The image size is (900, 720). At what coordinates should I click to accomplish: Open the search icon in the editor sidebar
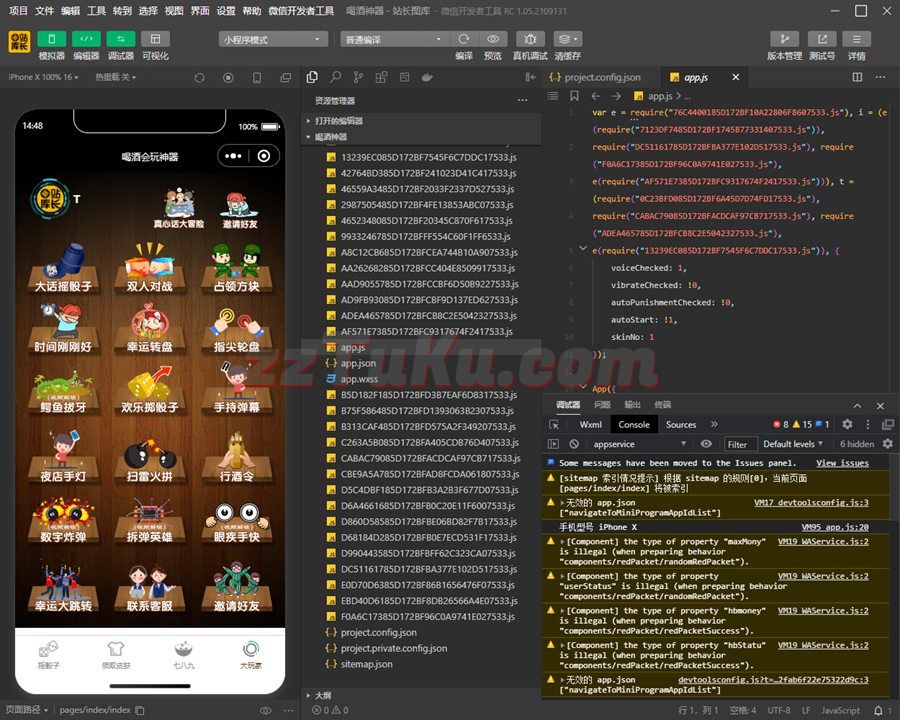(336, 77)
